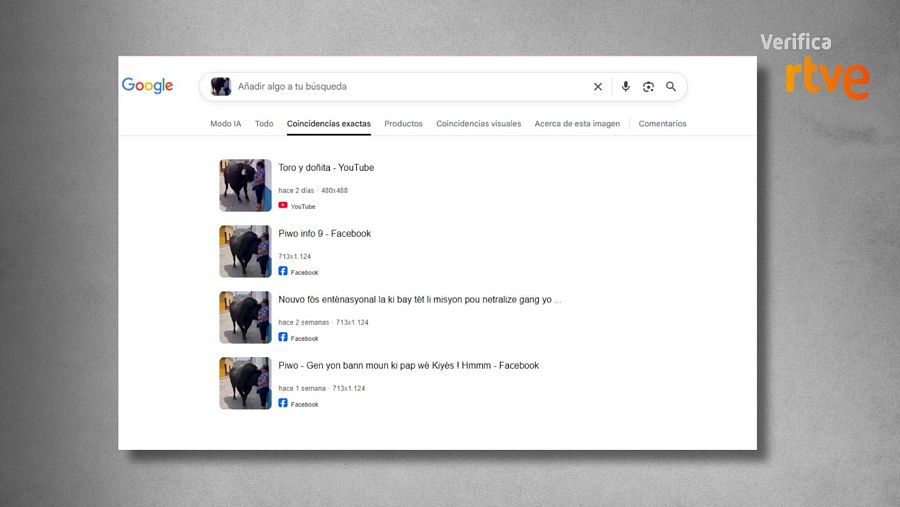Open 'Nouvo fòs entènasyonal' Facebook result

[x=420, y=300]
